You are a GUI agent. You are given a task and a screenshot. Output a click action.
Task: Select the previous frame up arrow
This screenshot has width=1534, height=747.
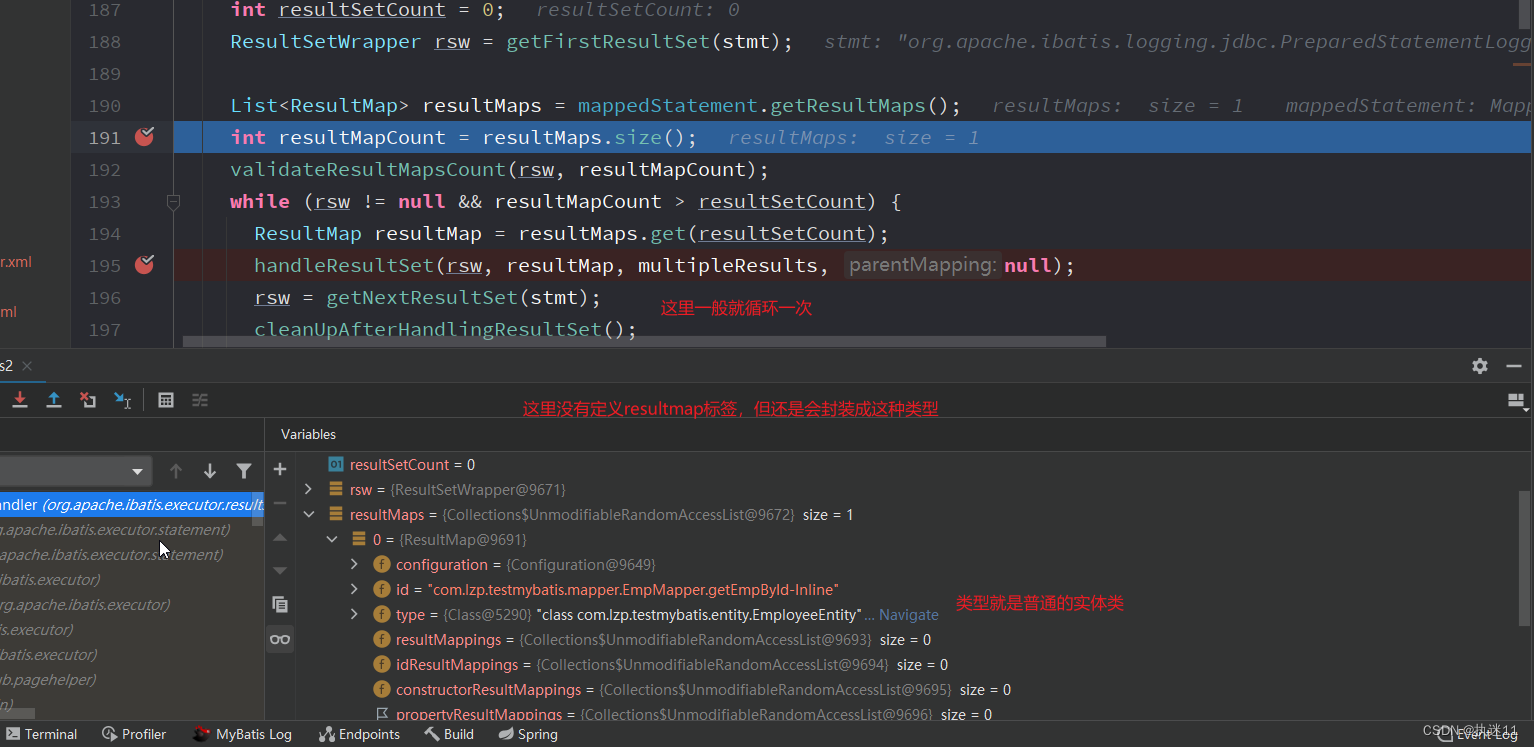pos(176,471)
